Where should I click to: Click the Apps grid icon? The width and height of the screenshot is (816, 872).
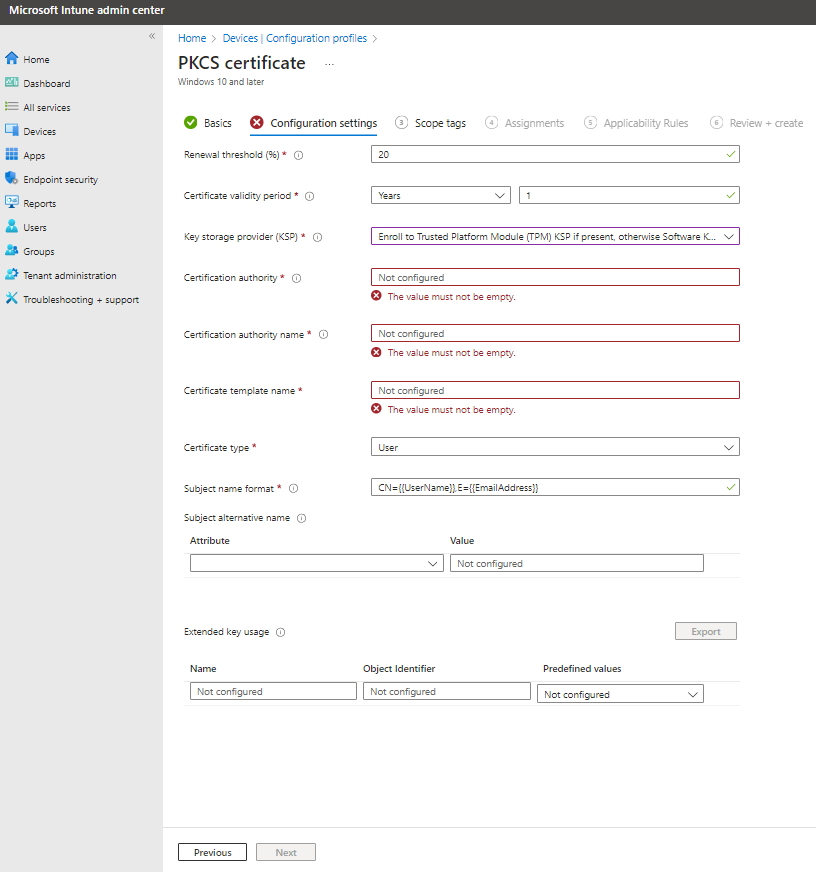[x=12, y=154]
